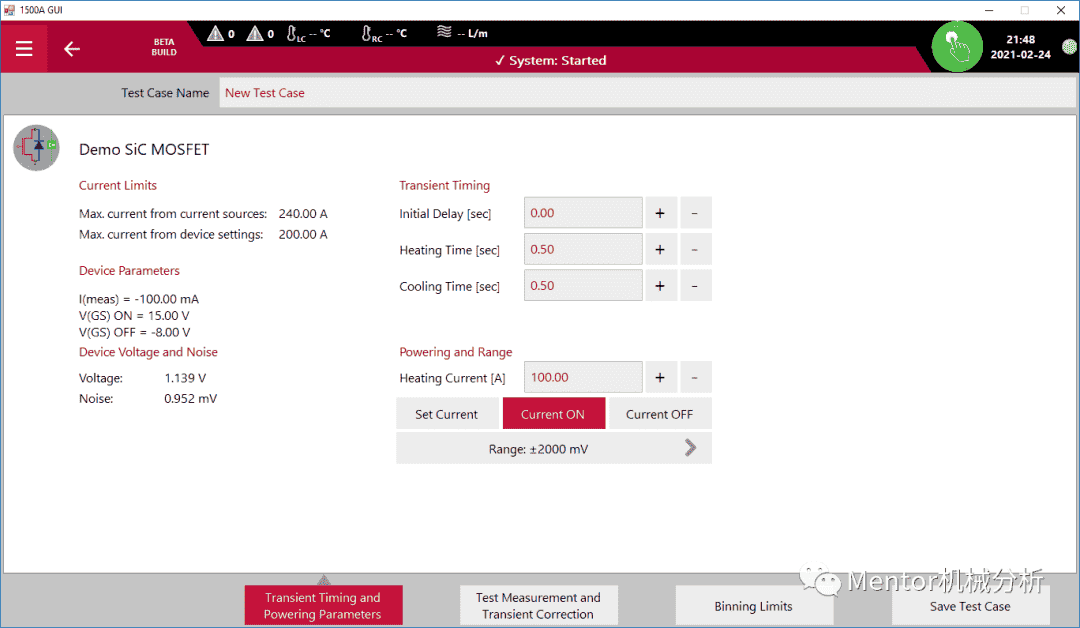Click the Set Current button
Image resolution: width=1080 pixels, height=628 pixels.
[x=446, y=414]
